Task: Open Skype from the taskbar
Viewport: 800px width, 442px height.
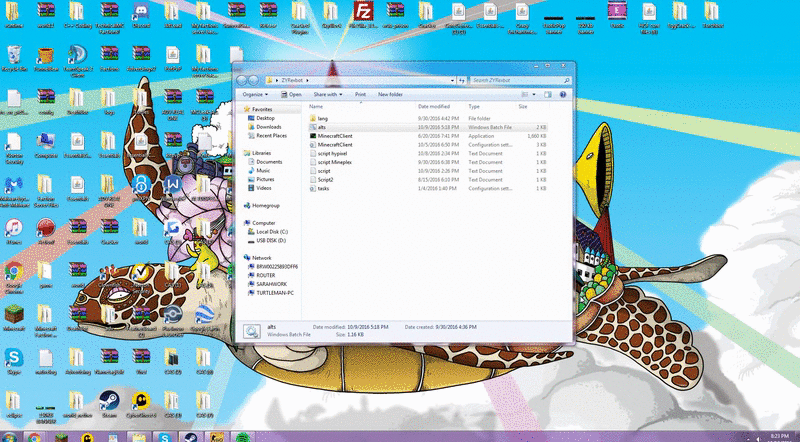Action: coord(164,437)
